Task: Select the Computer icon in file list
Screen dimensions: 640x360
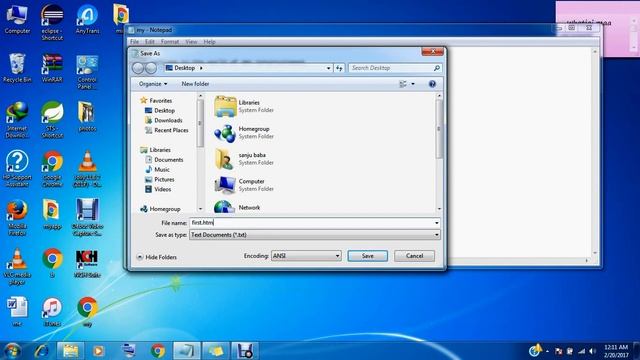Action: (x=225, y=185)
